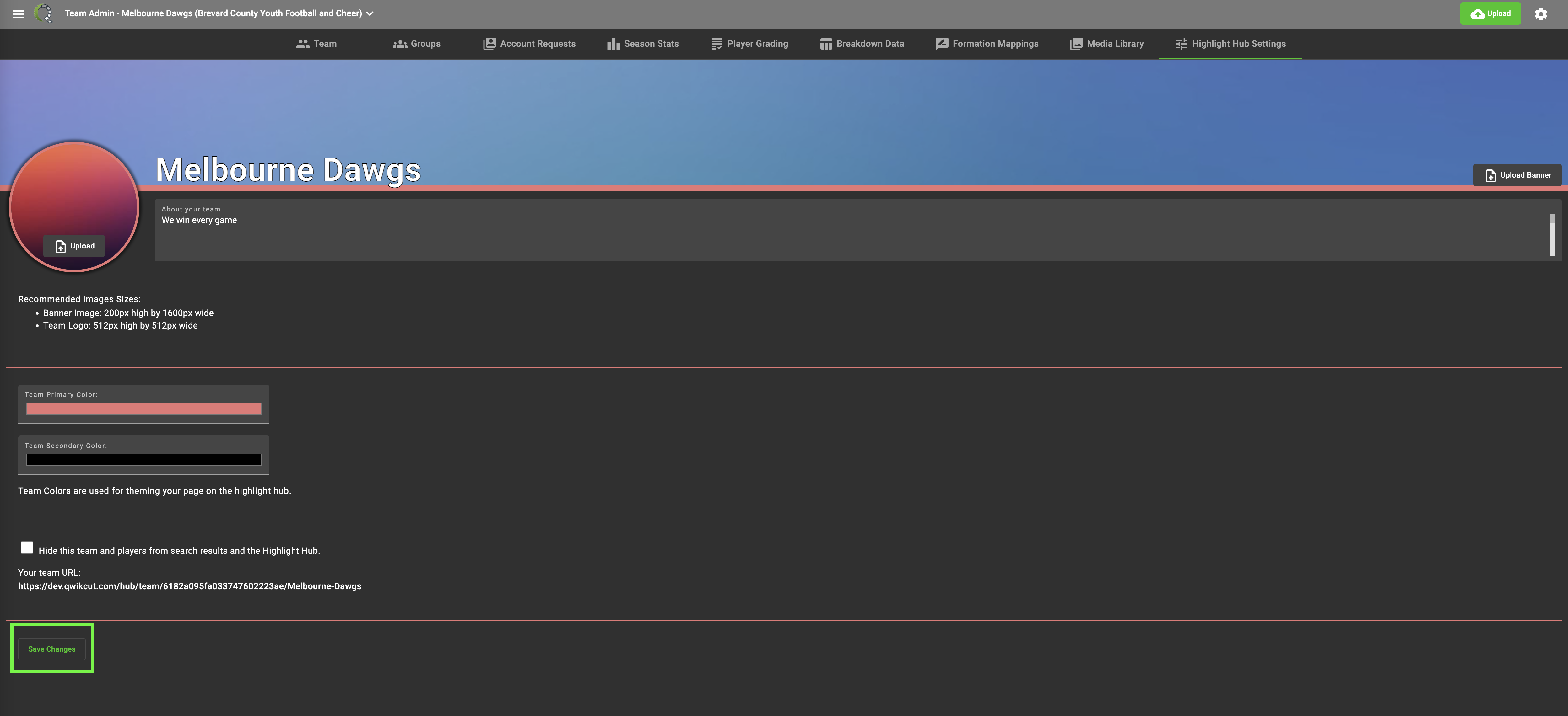
Task: Open the Media Library tab
Action: pyautogui.click(x=1107, y=44)
